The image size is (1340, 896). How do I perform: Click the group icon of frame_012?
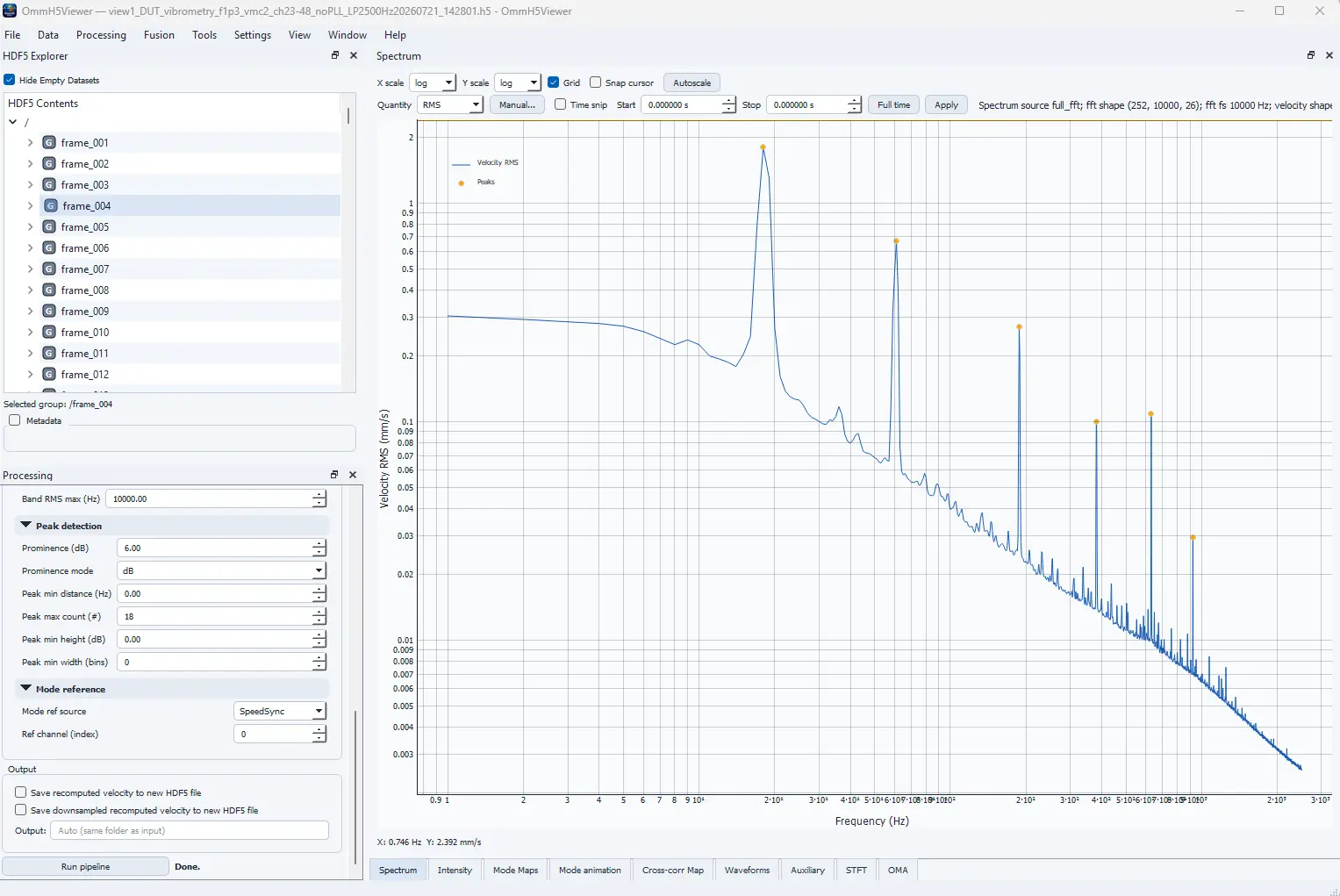coord(49,374)
